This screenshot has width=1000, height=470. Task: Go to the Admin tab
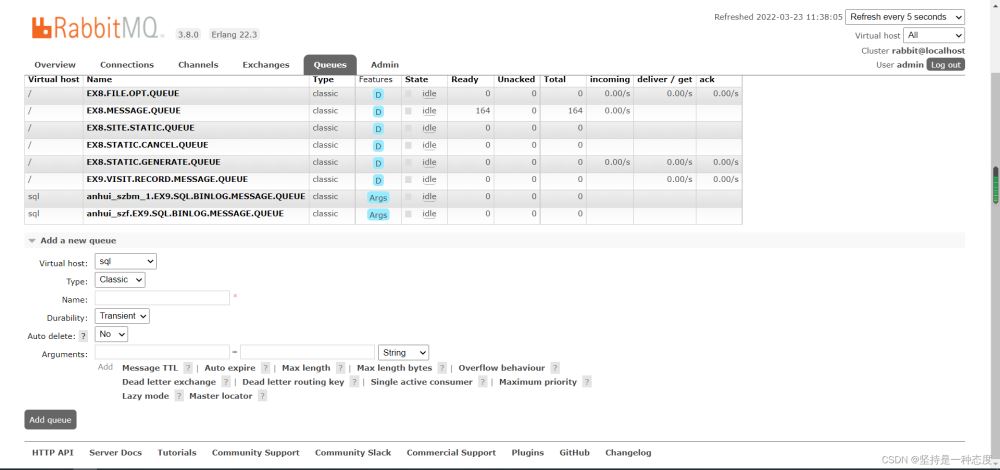(384, 65)
